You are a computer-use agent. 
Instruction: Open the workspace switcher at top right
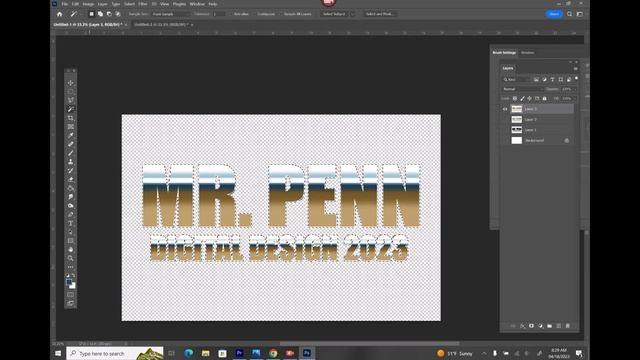click(x=580, y=14)
